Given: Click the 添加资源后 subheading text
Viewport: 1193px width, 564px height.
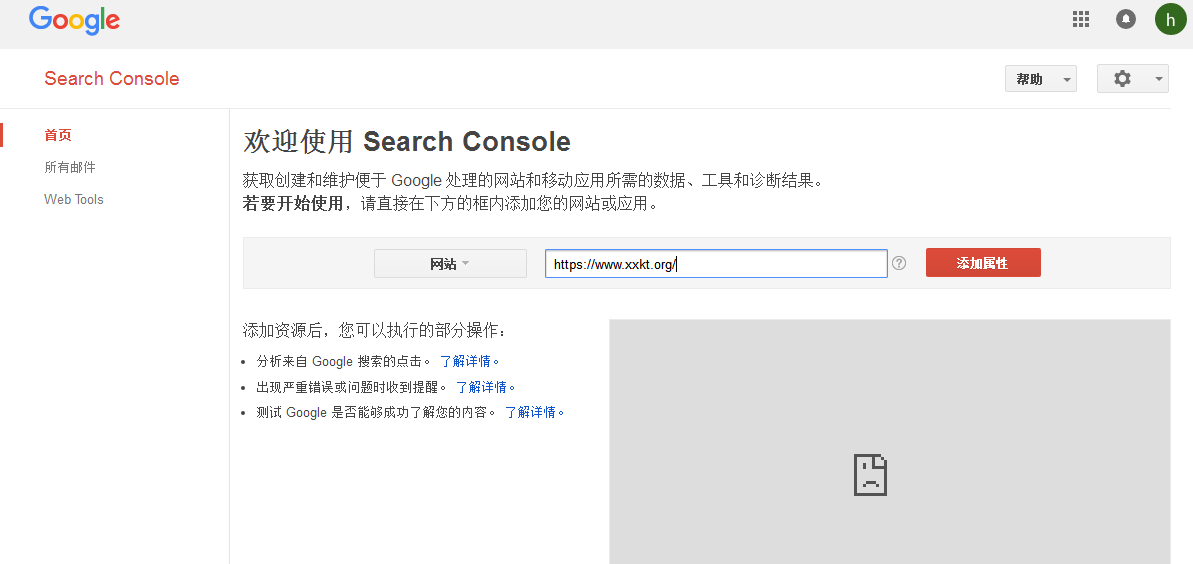Looking at the screenshot, I should [374, 330].
